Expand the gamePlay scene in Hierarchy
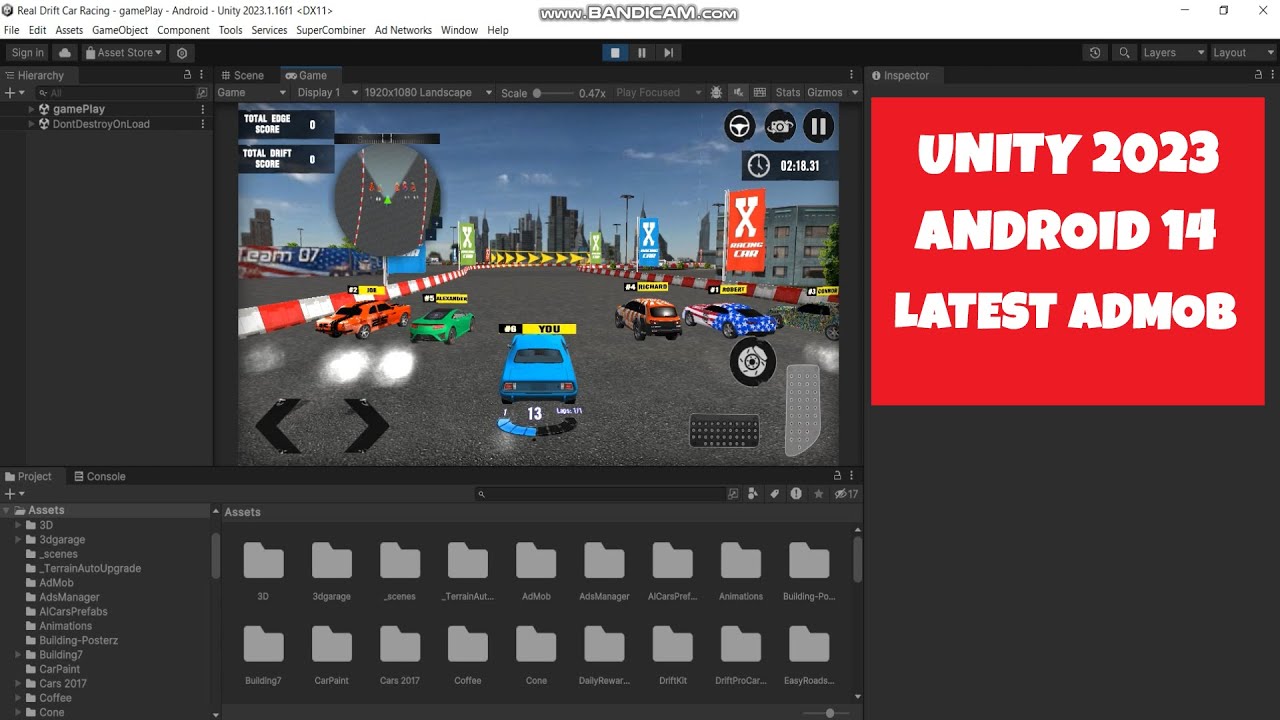 pos(31,109)
